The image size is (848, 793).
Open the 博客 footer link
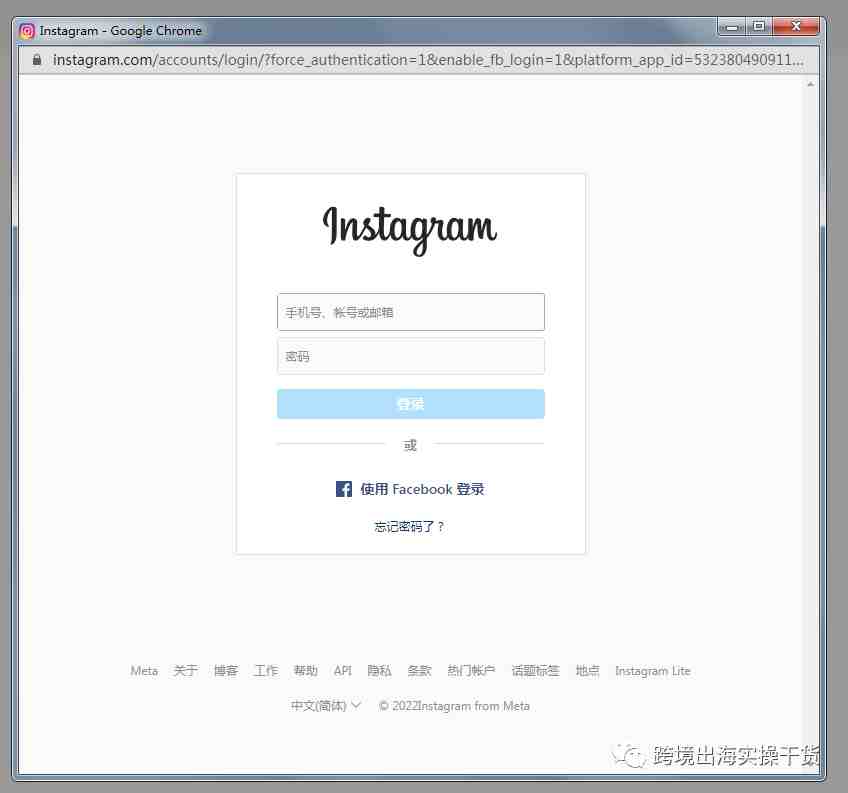226,671
